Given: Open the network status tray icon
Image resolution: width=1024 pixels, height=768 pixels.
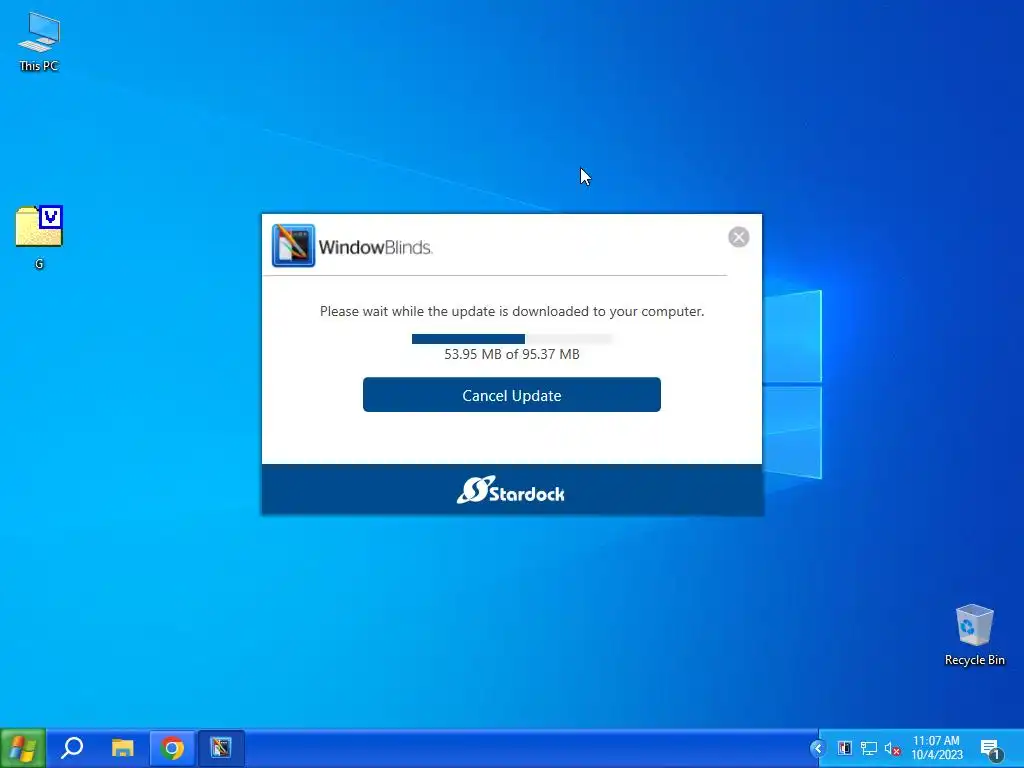Looking at the screenshot, I should pos(869,748).
